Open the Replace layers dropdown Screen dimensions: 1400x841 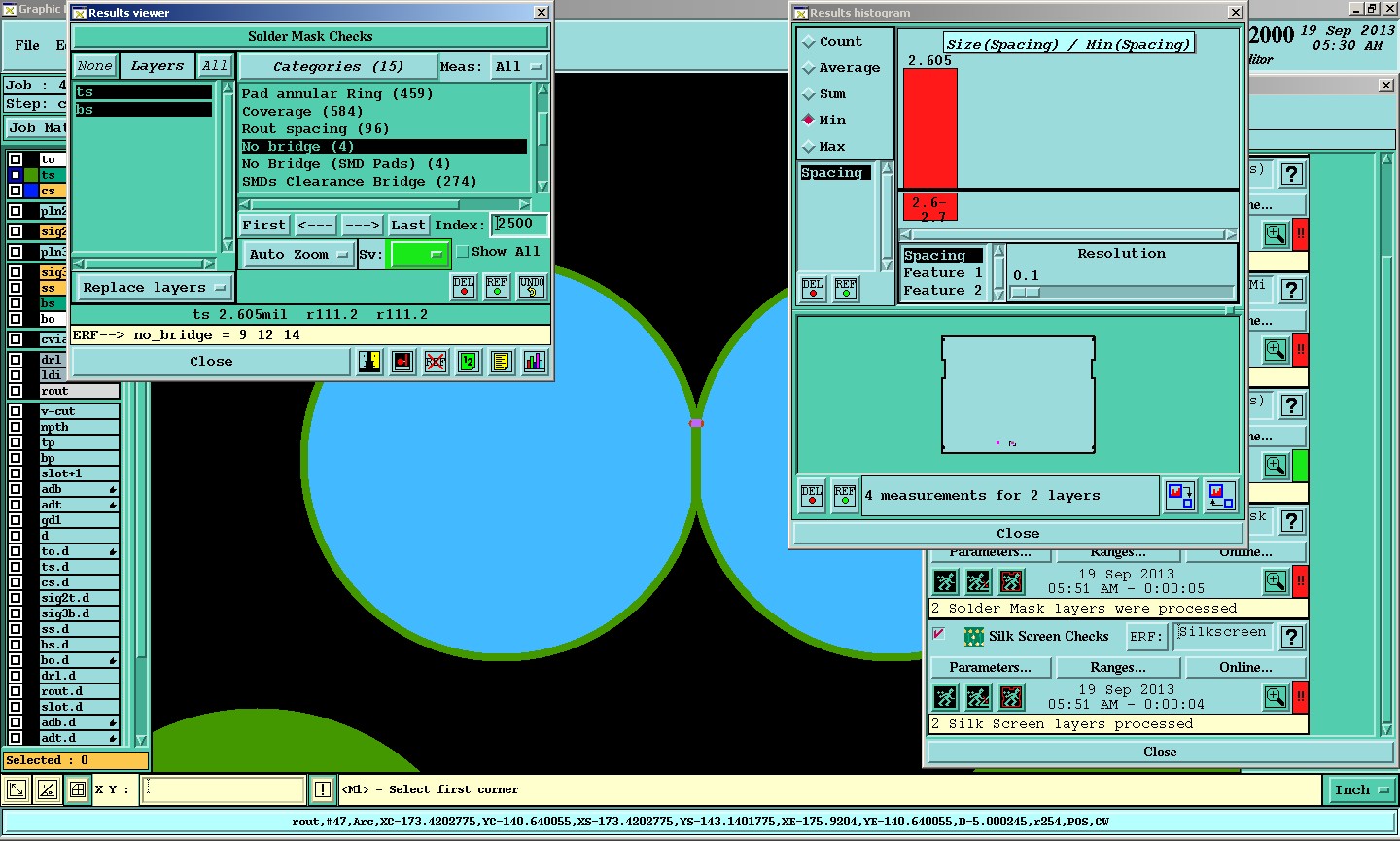154,288
